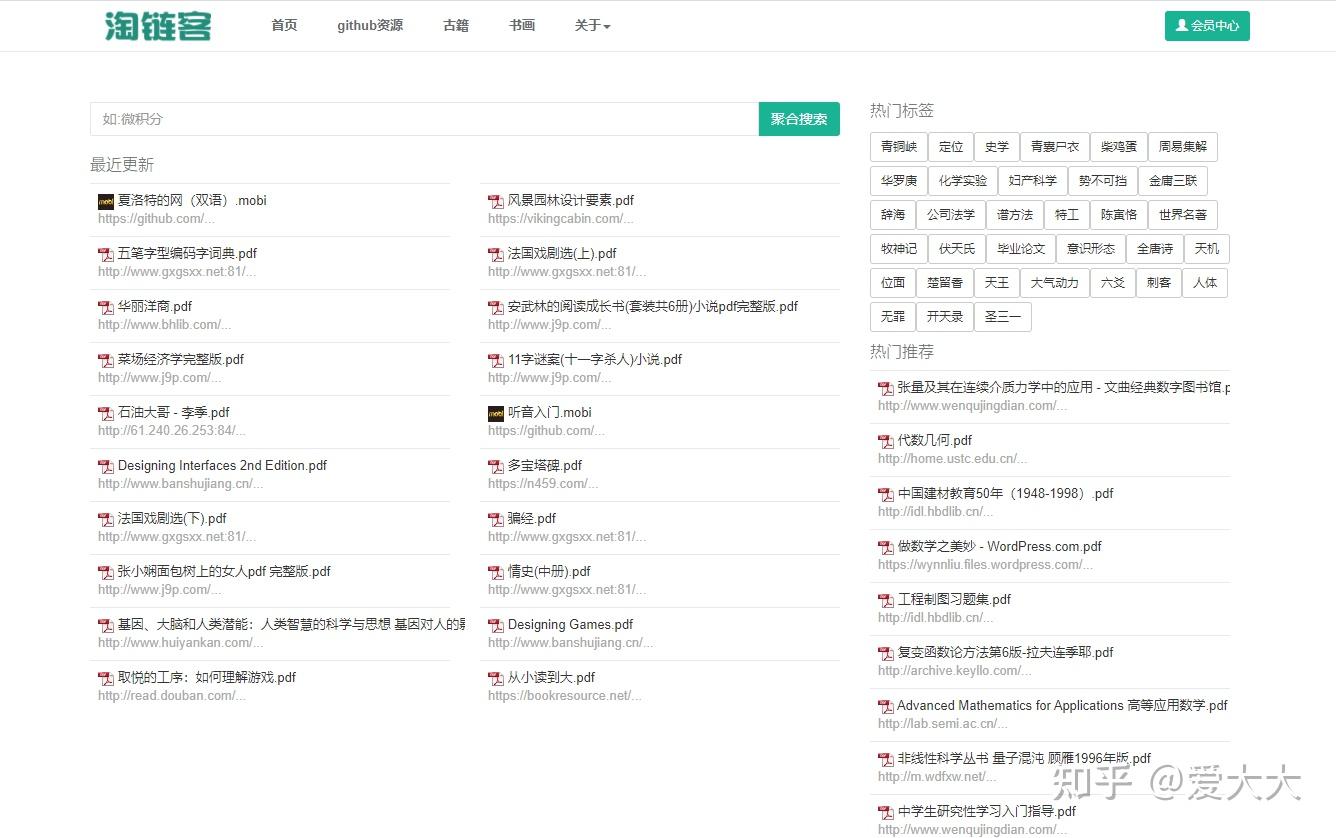Viewport: 1336px width, 838px height.
Task: Click the PDF icon beside 五笔字型编码字词典.pdf
Action: [106, 254]
